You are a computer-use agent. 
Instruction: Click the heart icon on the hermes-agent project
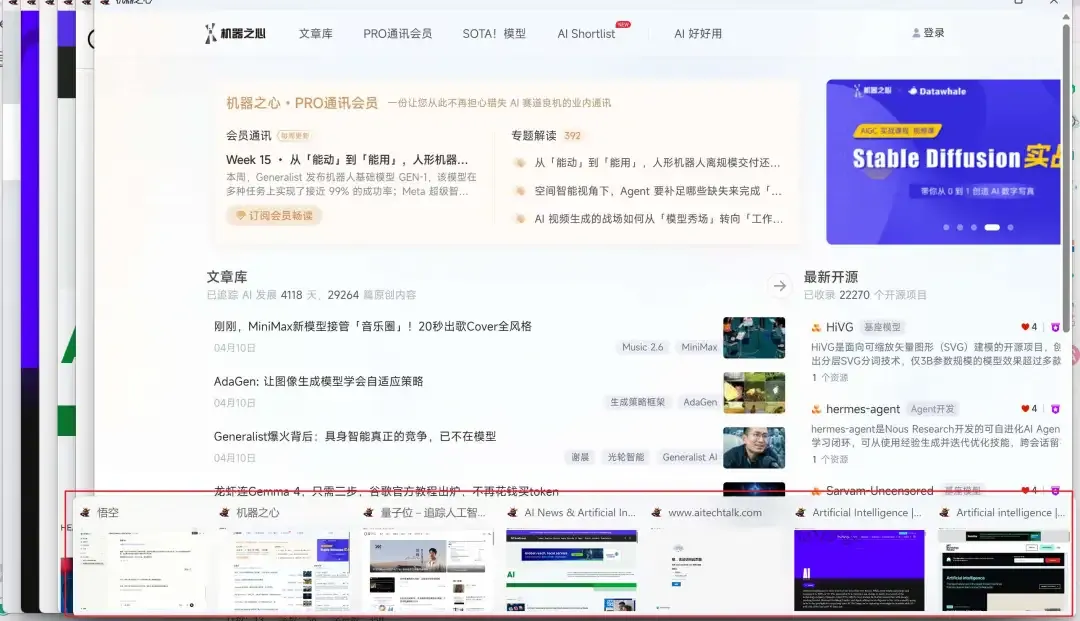[1025, 409]
